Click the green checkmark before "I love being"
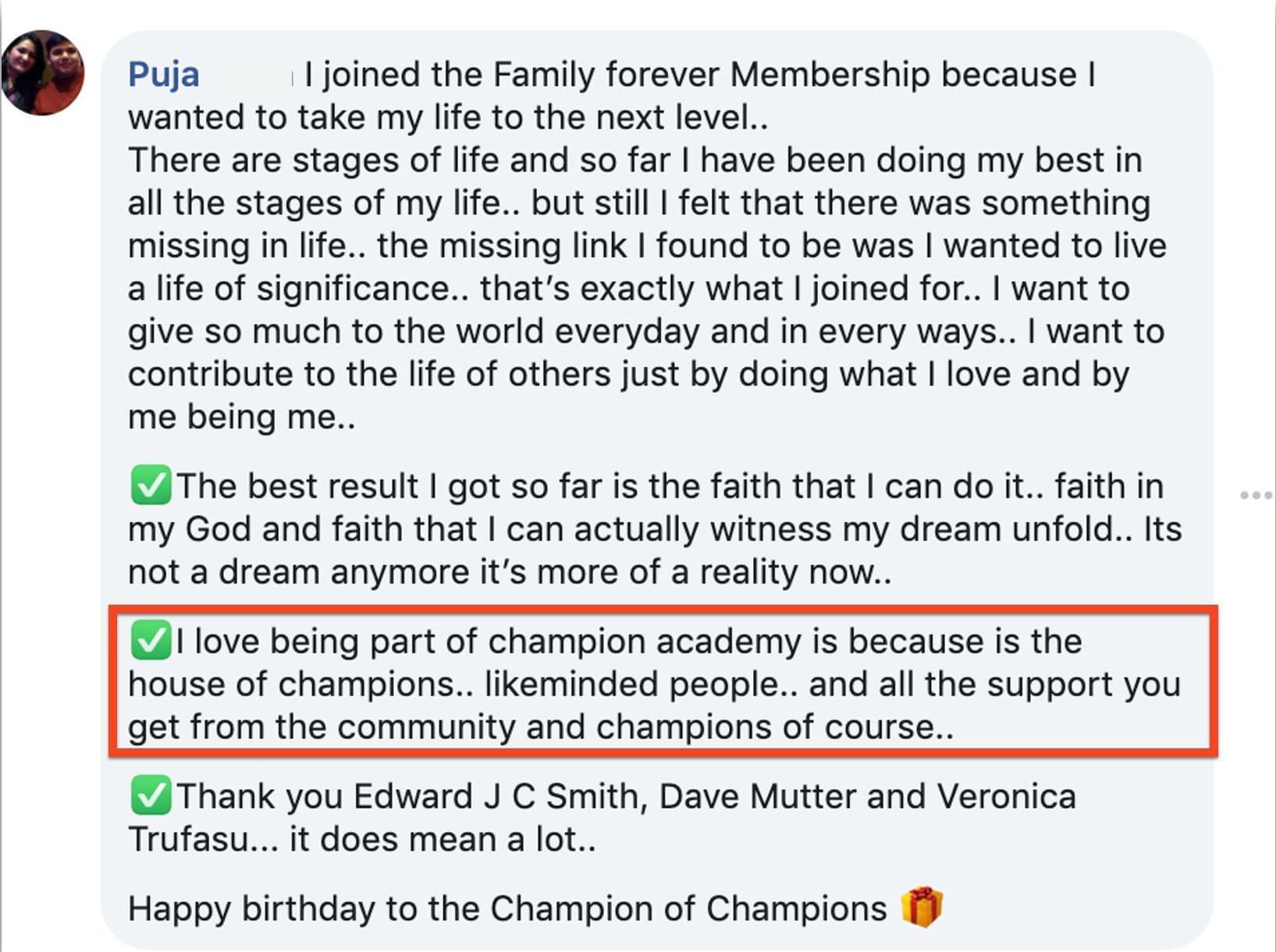This screenshot has width=1276, height=952. pos(150,641)
